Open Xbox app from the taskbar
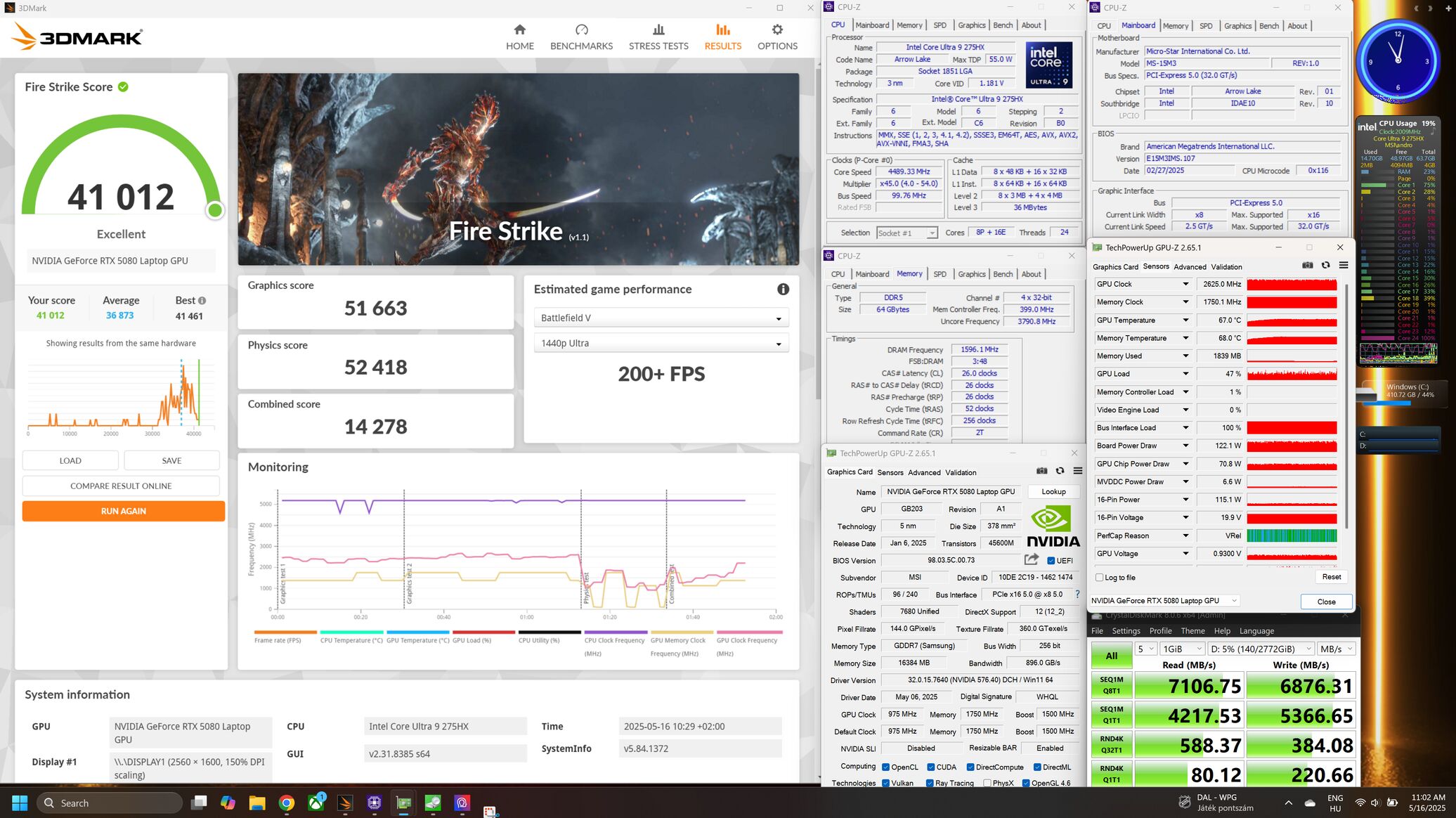The image size is (1456, 818). (316, 803)
